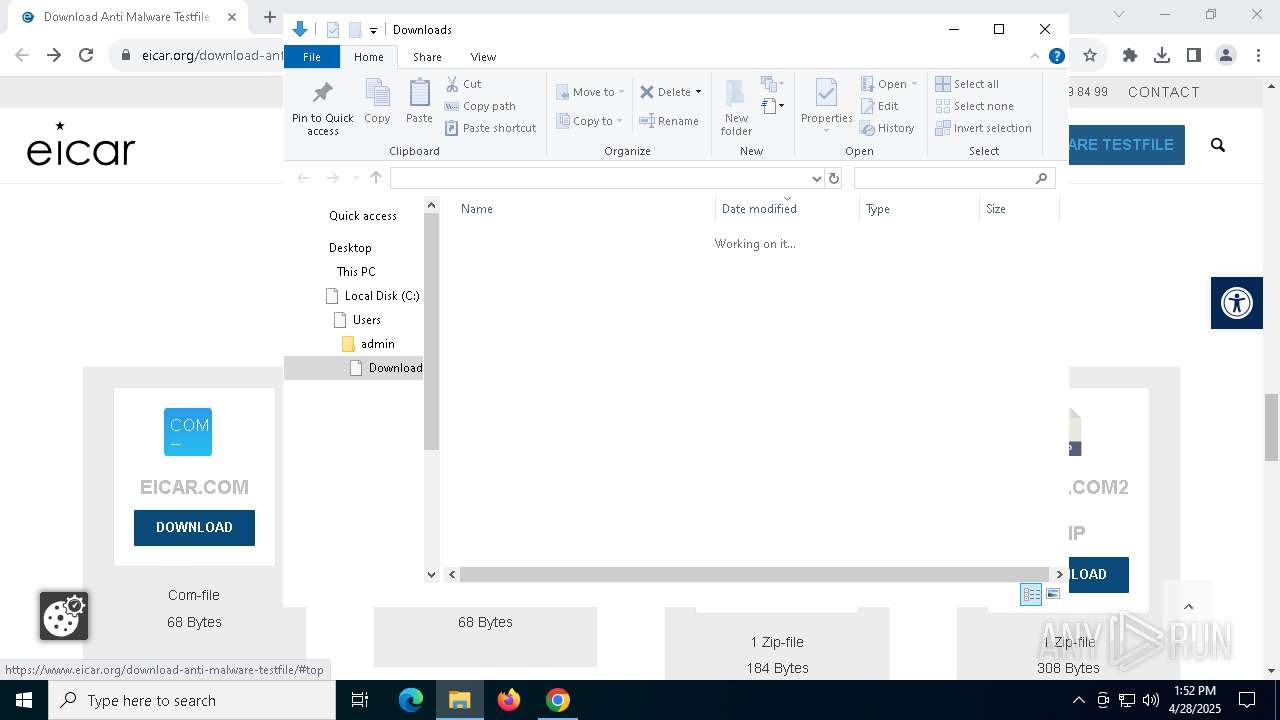Open the File ribbon tab
Screen dimensions: 1280x720
tap(312, 57)
